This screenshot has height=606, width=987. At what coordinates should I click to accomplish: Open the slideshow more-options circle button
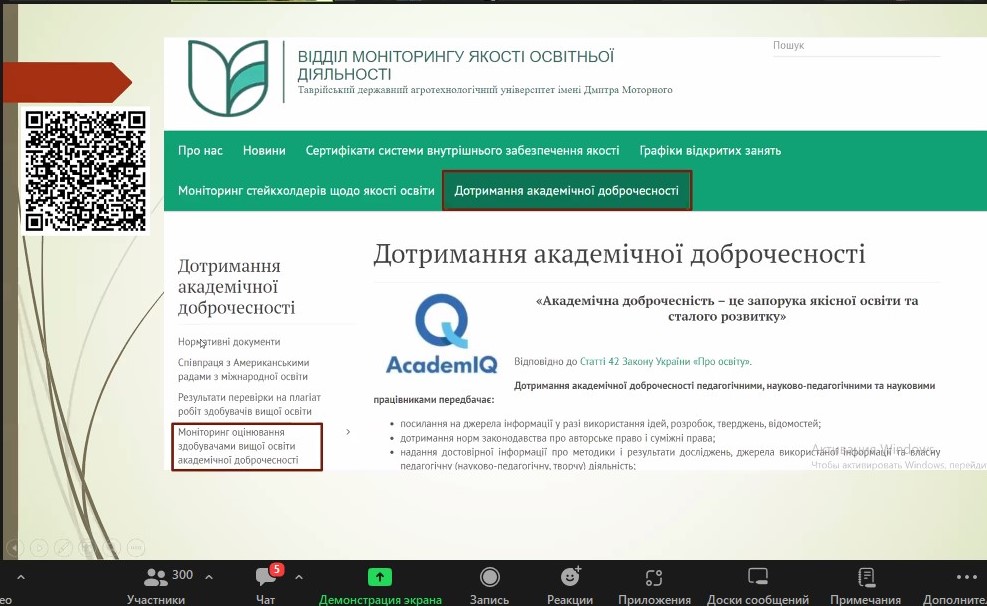point(136,547)
